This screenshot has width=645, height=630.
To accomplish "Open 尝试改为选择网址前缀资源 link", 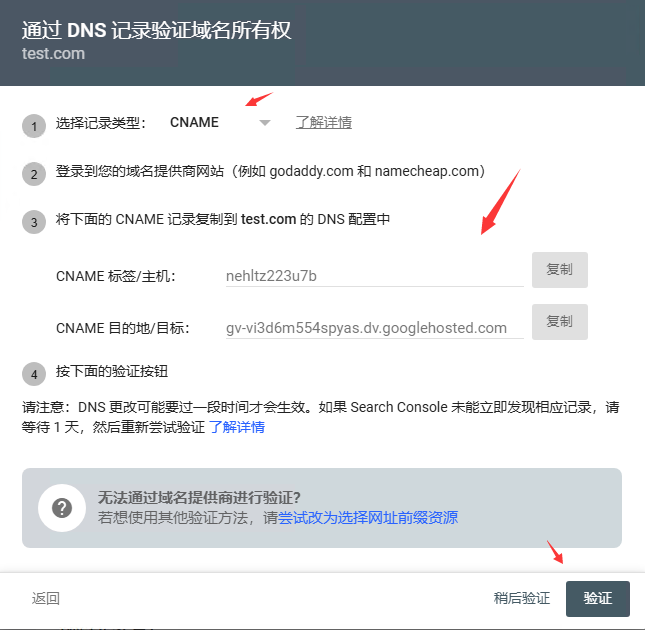I will tap(368, 517).
